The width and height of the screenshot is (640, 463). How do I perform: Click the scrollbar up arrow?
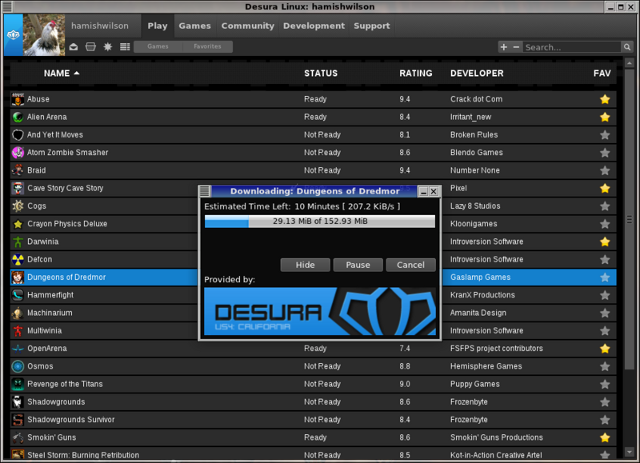point(629,63)
